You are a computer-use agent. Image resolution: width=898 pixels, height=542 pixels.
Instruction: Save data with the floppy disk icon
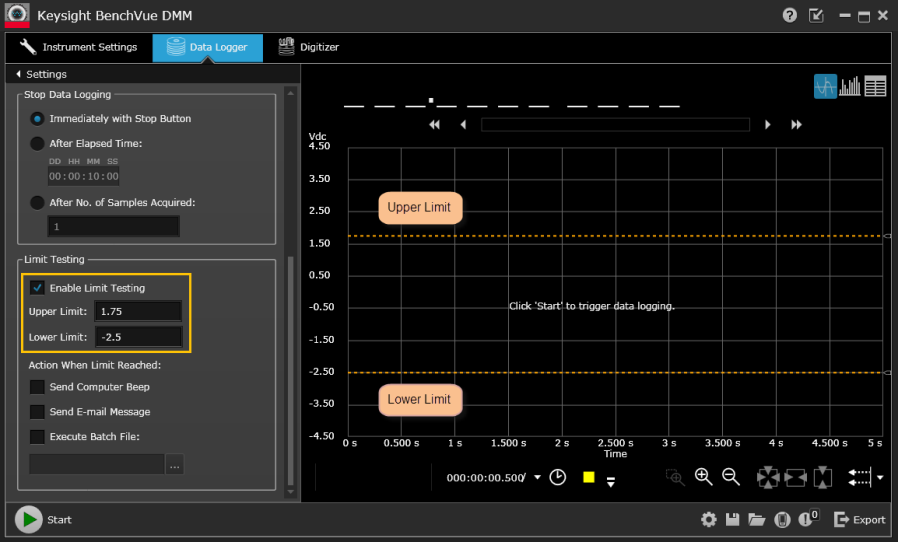(732, 520)
